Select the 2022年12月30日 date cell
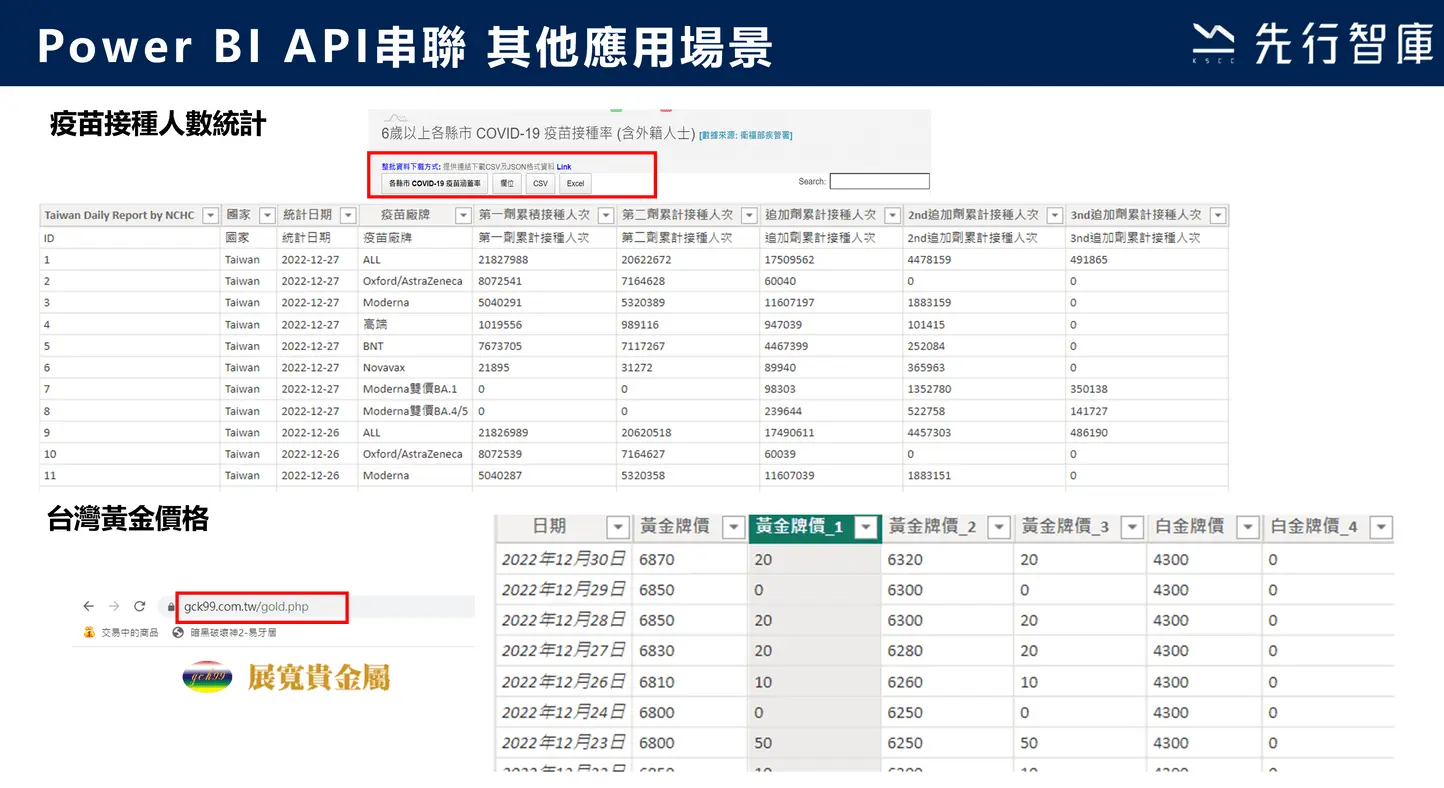This screenshot has width=1444, height=788. coord(564,560)
